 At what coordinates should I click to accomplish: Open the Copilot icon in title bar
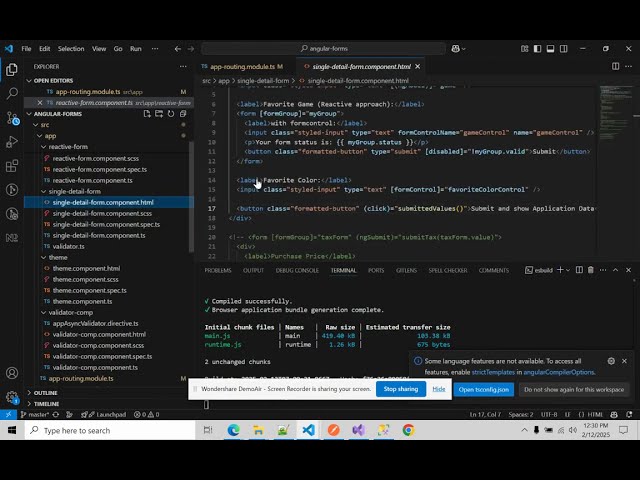click(458, 49)
